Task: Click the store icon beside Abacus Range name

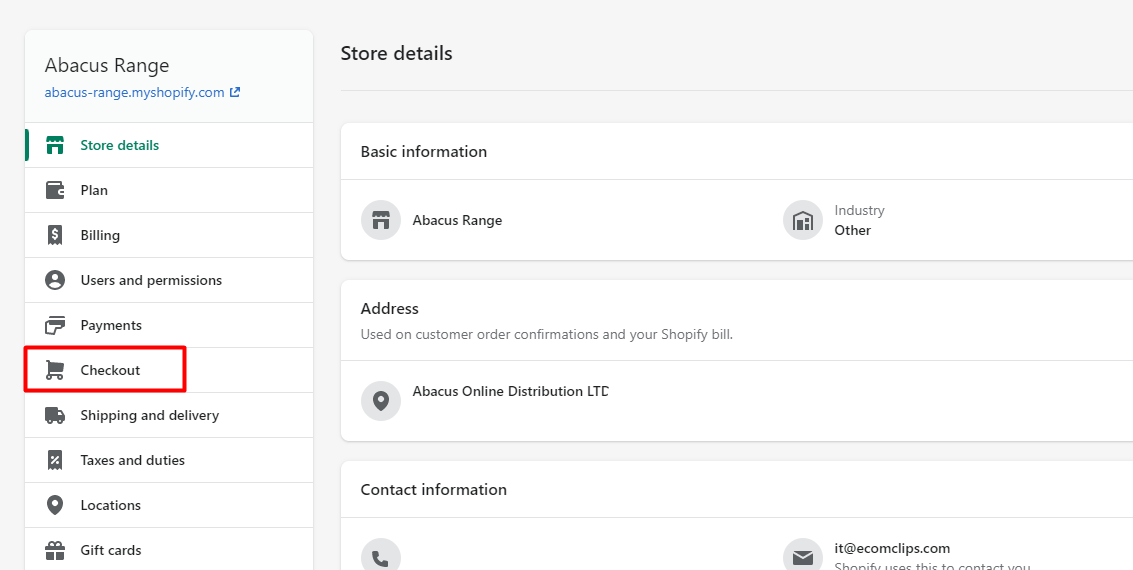Action: point(381,220)
